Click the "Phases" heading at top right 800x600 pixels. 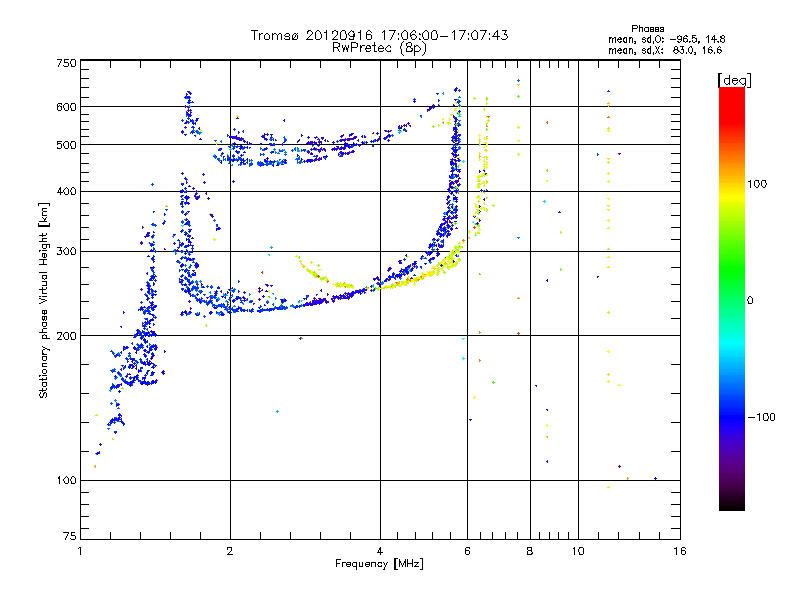(647, 29)
